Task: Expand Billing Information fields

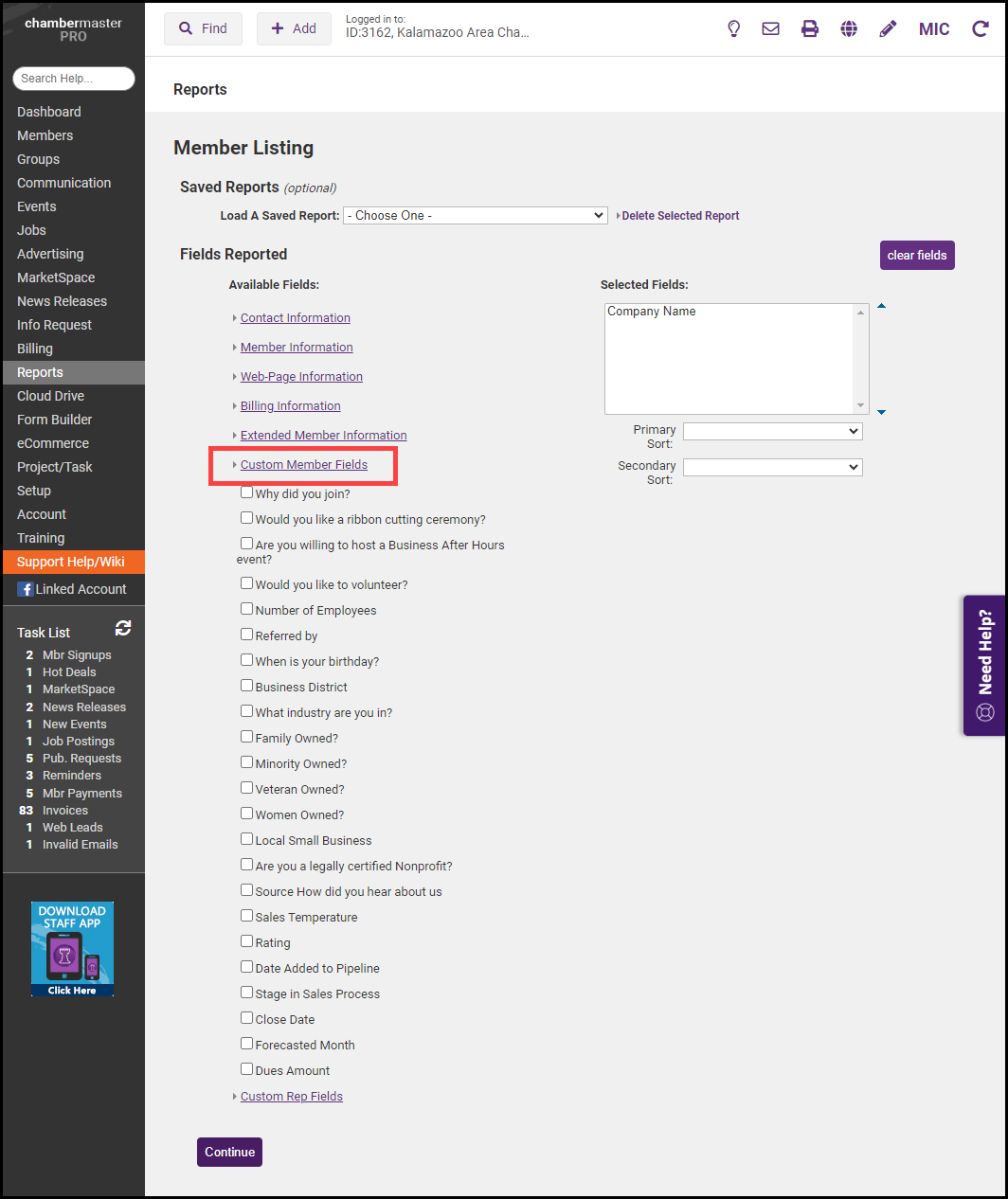Action: click(x=290, y=406)
